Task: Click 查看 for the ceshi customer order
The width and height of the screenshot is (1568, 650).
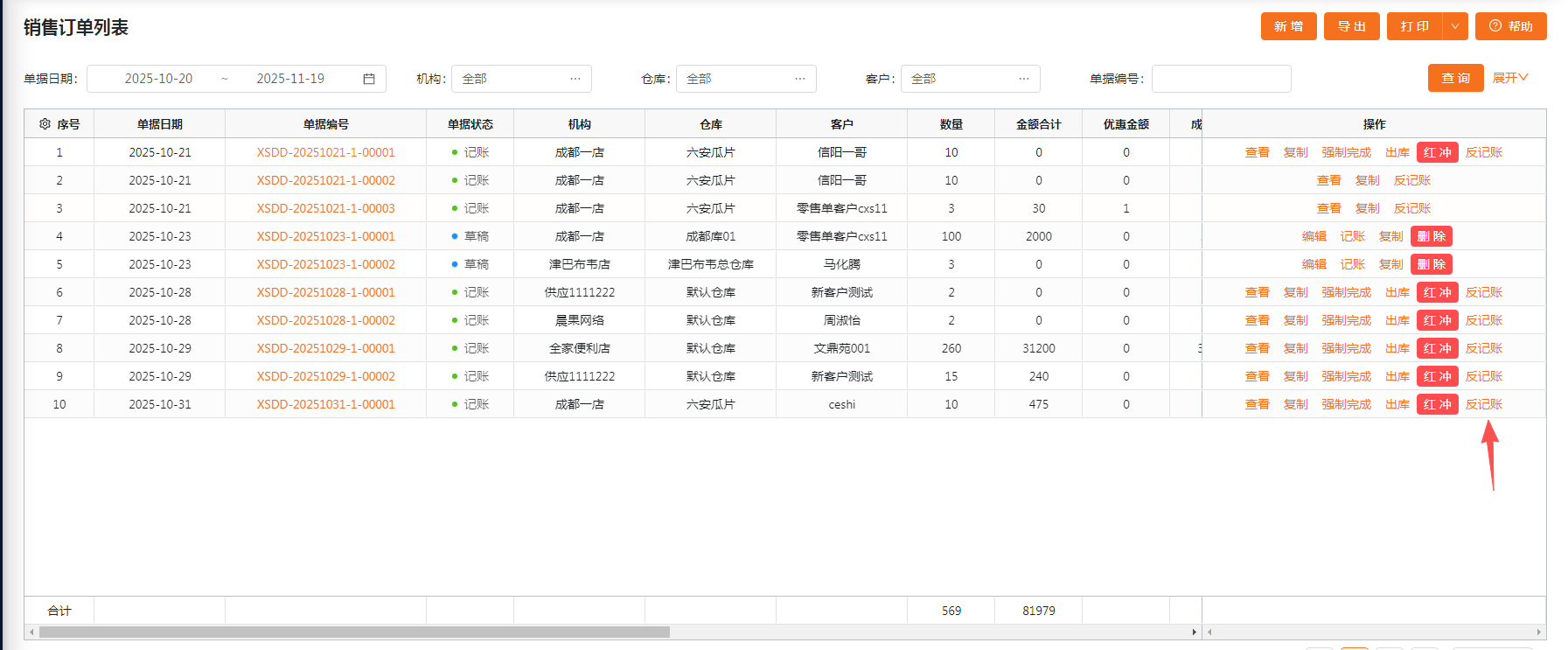Action: 1258,404
